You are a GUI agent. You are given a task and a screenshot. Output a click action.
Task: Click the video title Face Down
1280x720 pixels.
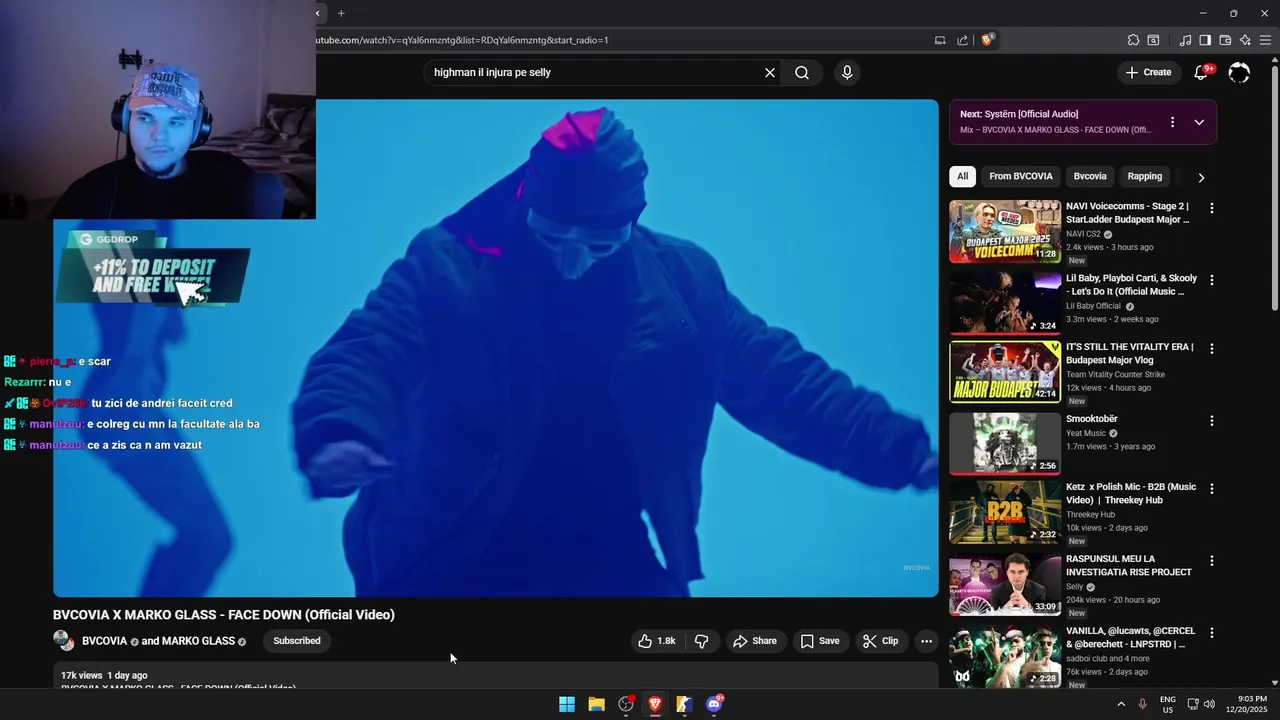pos(224,615)
